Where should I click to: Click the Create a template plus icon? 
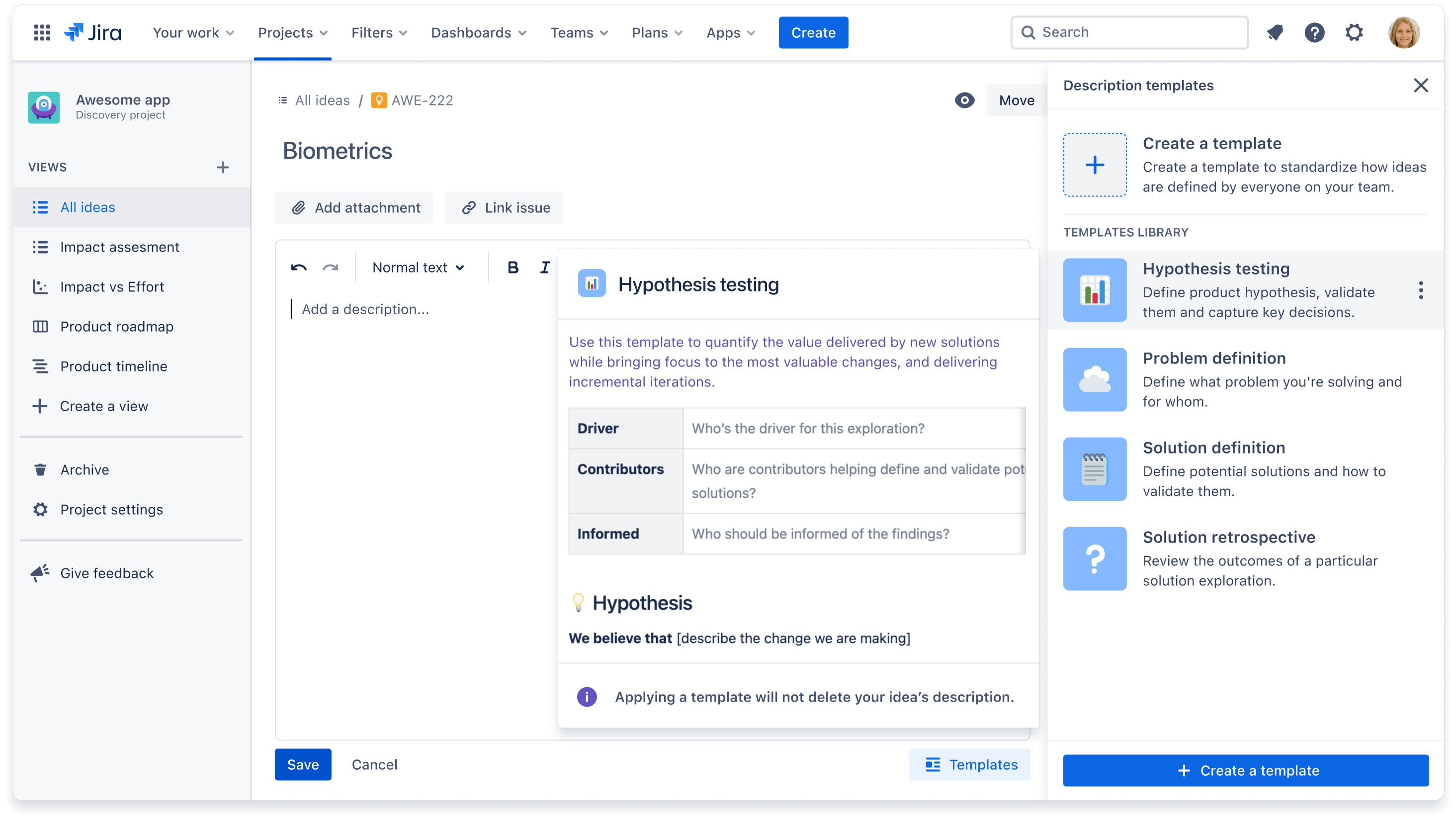[x=1094, y=164]
